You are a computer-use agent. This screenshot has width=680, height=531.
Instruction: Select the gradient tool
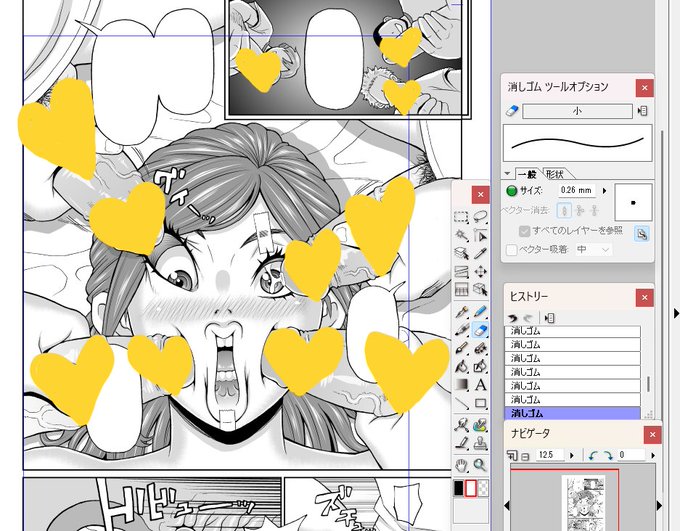[461, 385]
